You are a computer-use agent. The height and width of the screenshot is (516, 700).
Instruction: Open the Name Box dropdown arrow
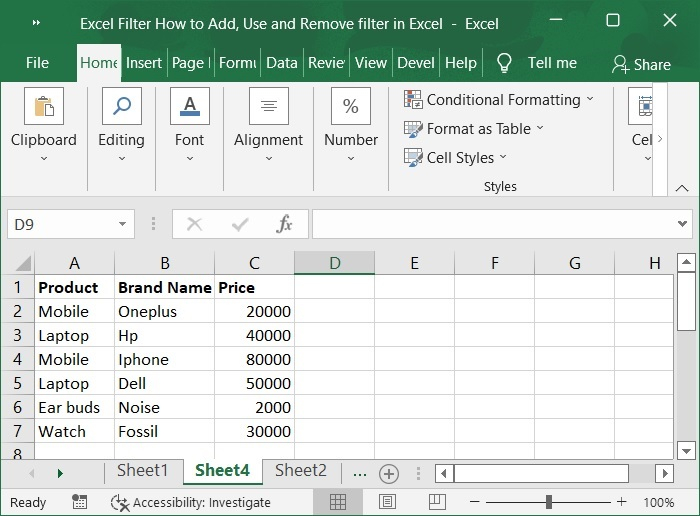tap(122, 224)
